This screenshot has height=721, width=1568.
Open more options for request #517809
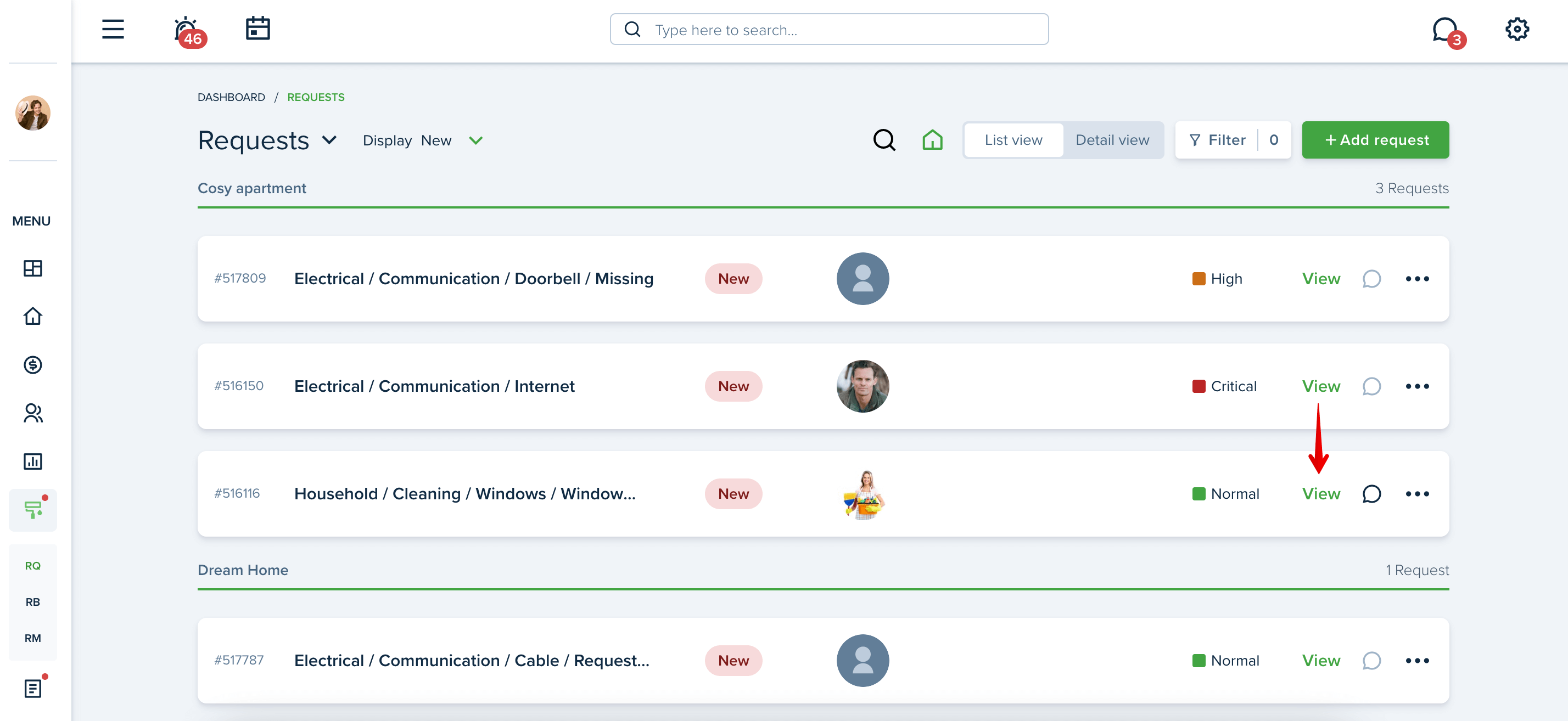tap(1417, 279)
